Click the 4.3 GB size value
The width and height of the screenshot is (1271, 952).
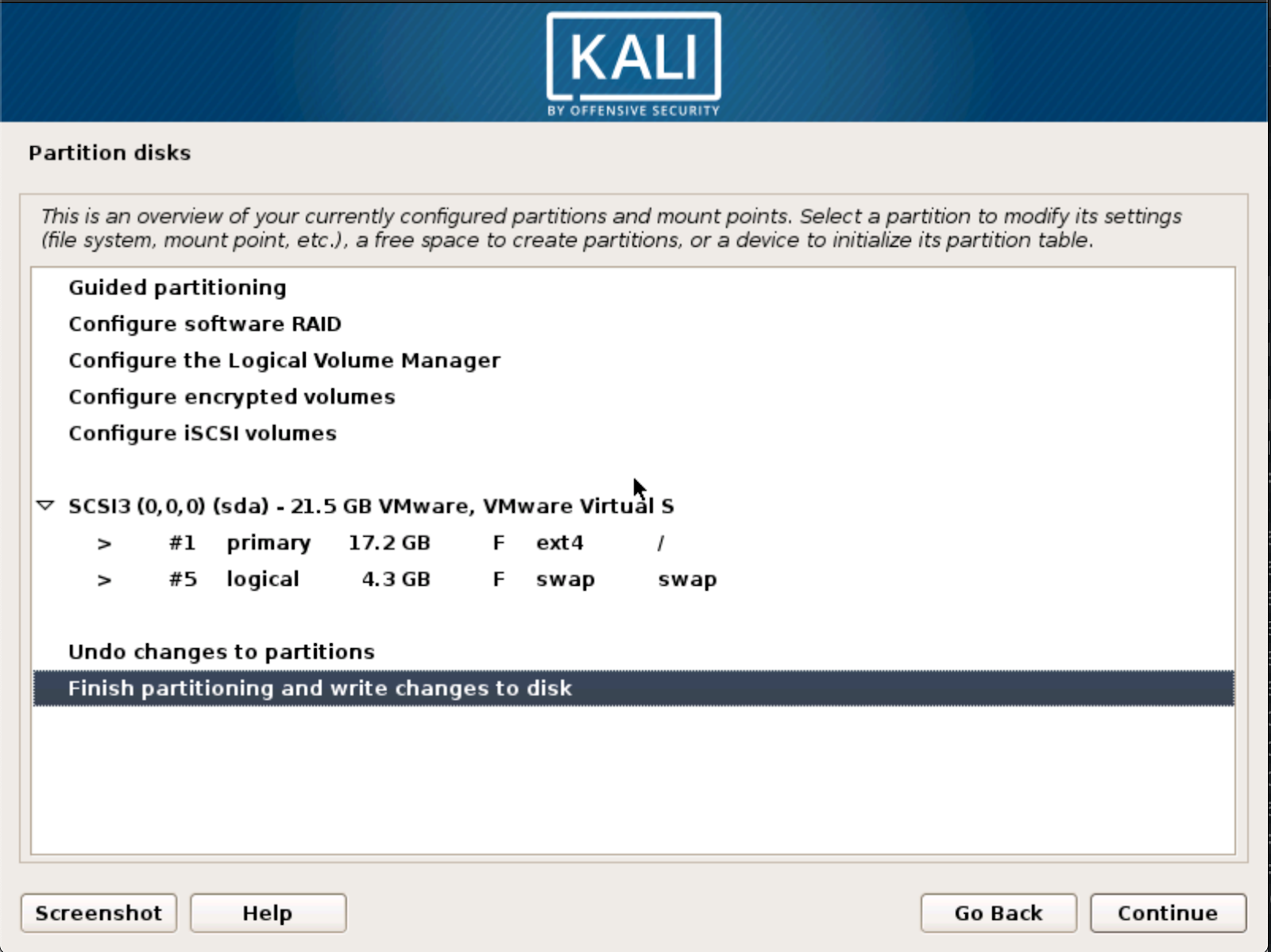pyautogui.click(x=396, y=580)
